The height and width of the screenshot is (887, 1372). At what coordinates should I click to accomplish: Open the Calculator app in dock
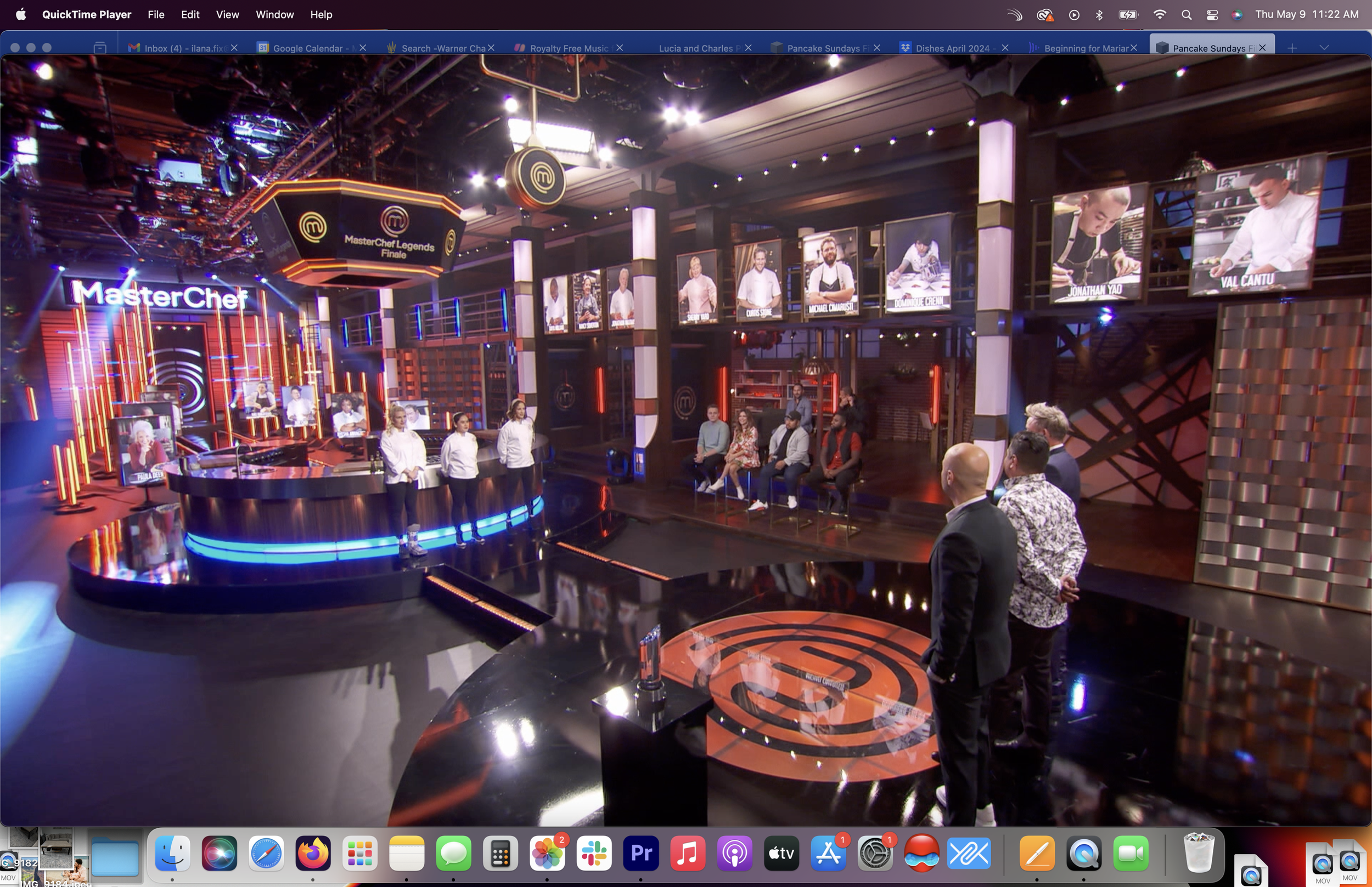tap(501, 853)
